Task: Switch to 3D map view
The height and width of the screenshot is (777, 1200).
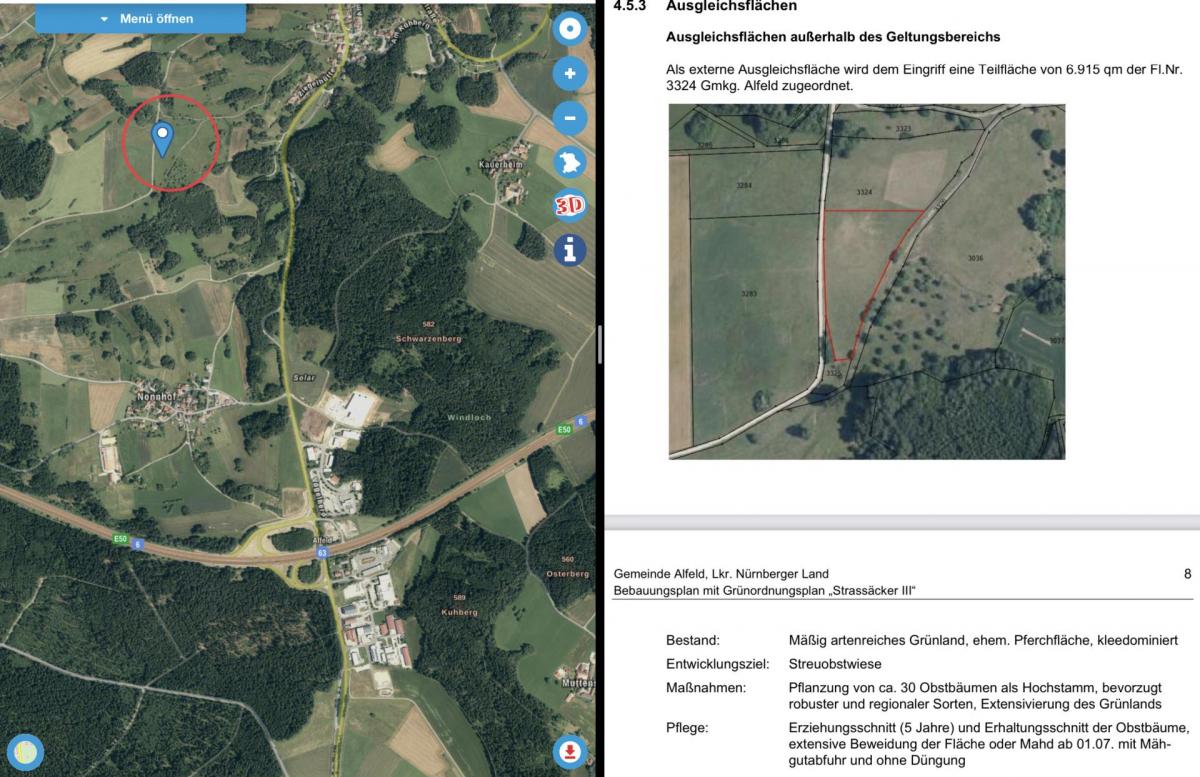Action: [570, 206]
